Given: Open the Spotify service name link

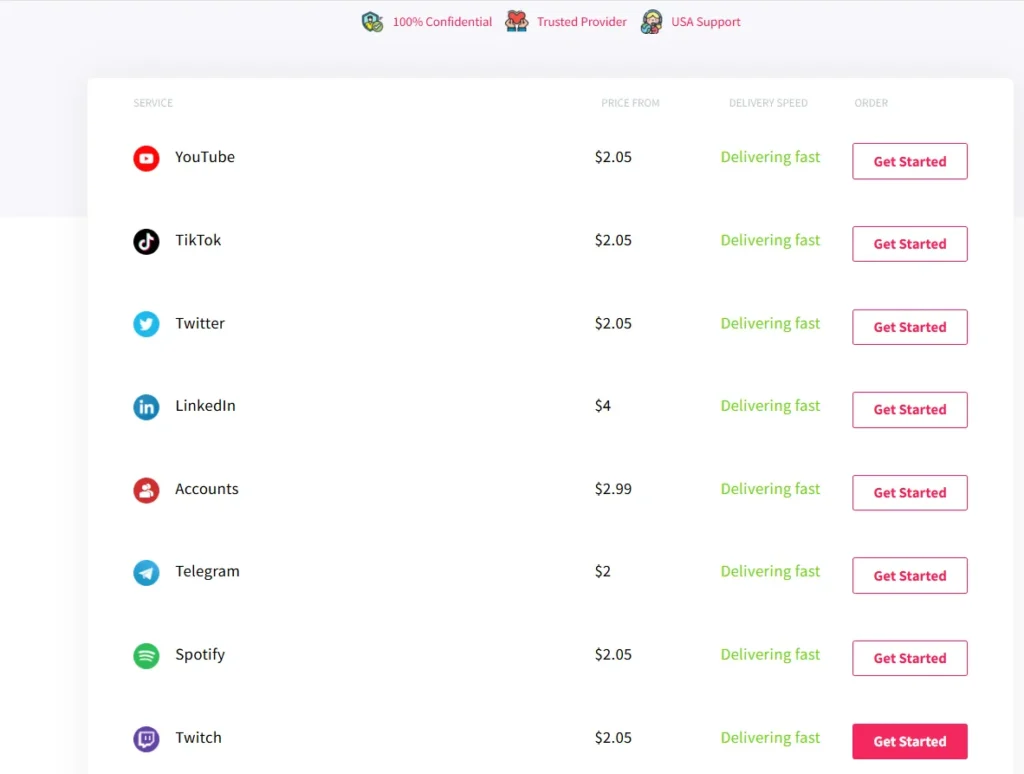Looking at the screenshot, I should coord(200,655).
